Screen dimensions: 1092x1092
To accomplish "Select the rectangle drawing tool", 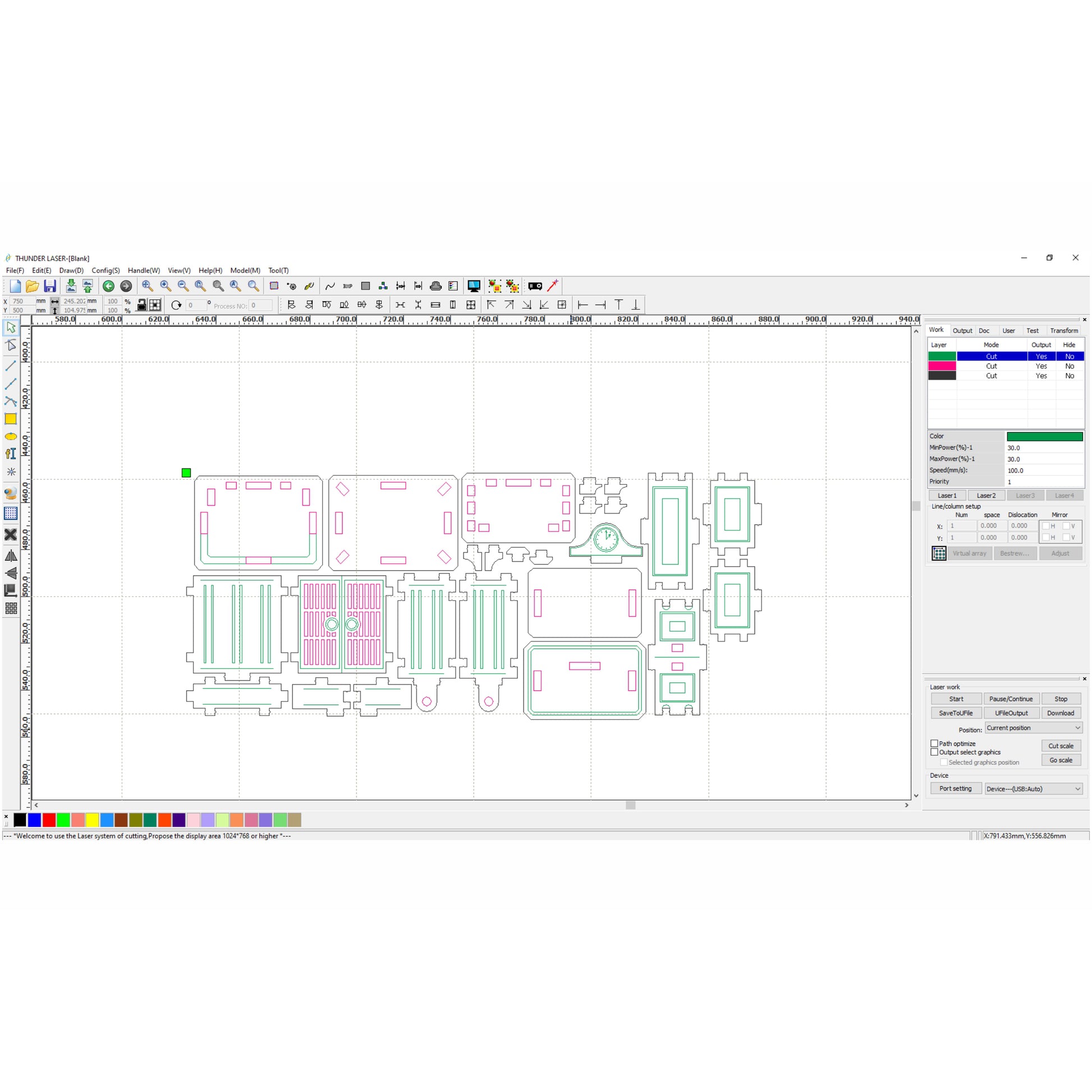I will pyautogui.click(x=11, y=419).
